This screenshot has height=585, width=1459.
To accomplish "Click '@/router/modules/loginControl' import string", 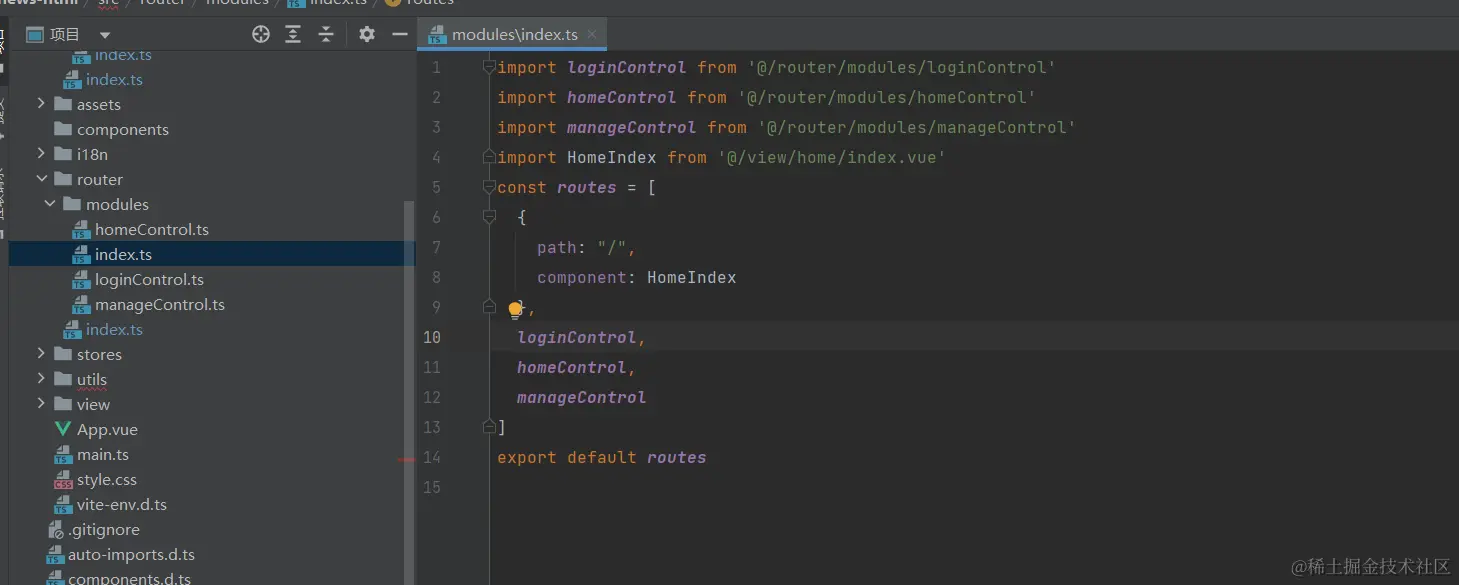I will (901, 67).
